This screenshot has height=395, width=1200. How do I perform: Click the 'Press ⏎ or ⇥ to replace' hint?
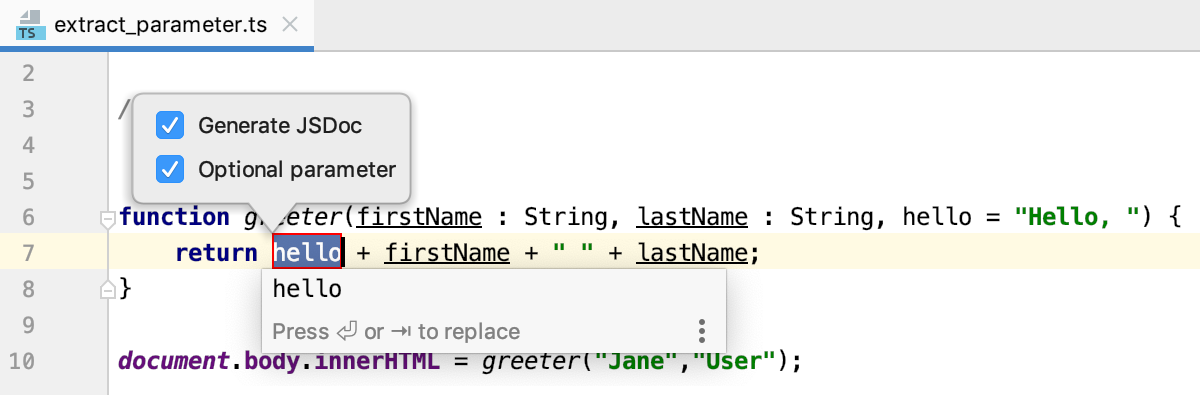tap(396, 331)
